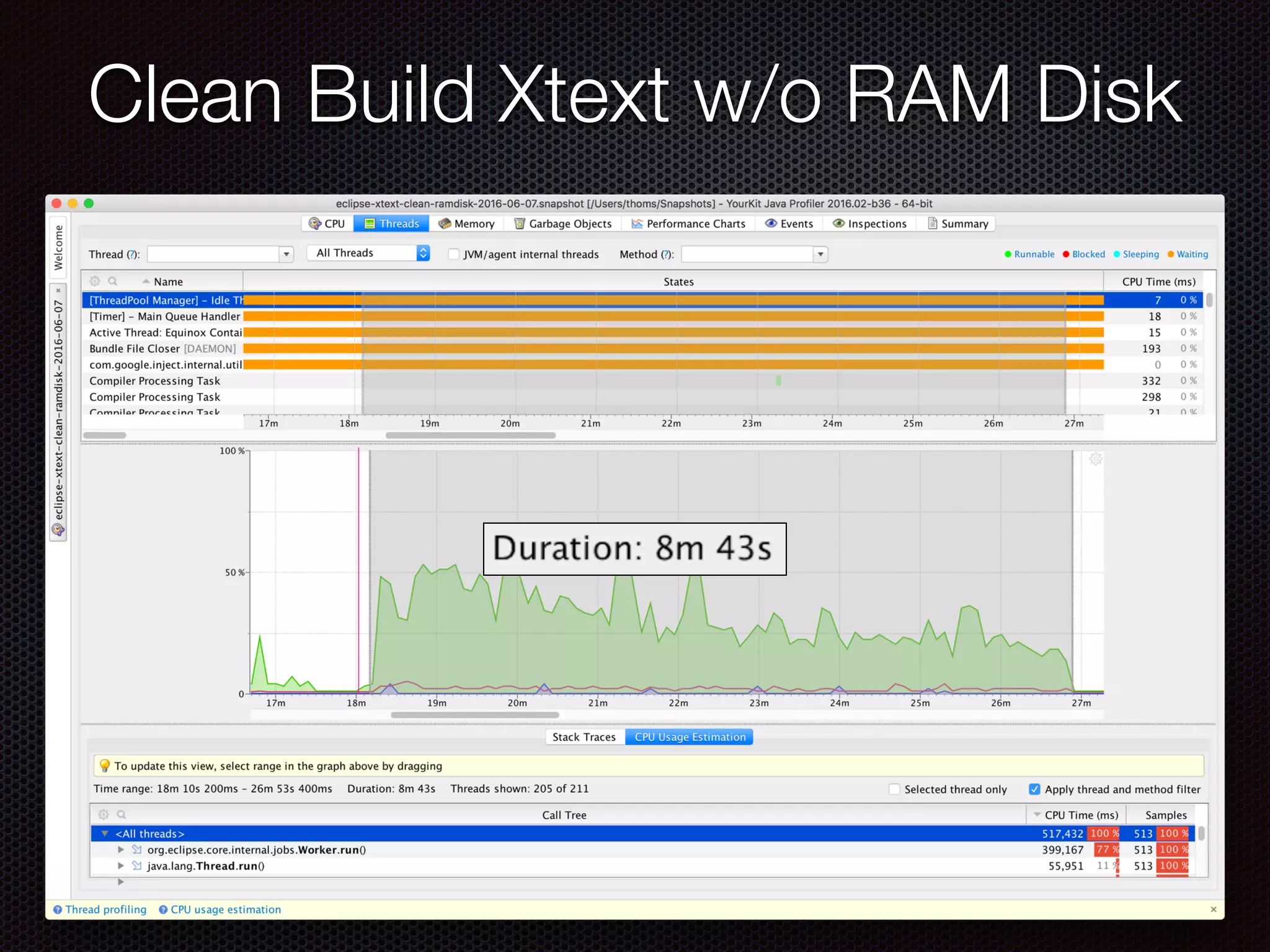1270x952 pixels.
Task: Open the Thread filter dropdown arrow
Action: pyautogui.click(x=286, y=254)
